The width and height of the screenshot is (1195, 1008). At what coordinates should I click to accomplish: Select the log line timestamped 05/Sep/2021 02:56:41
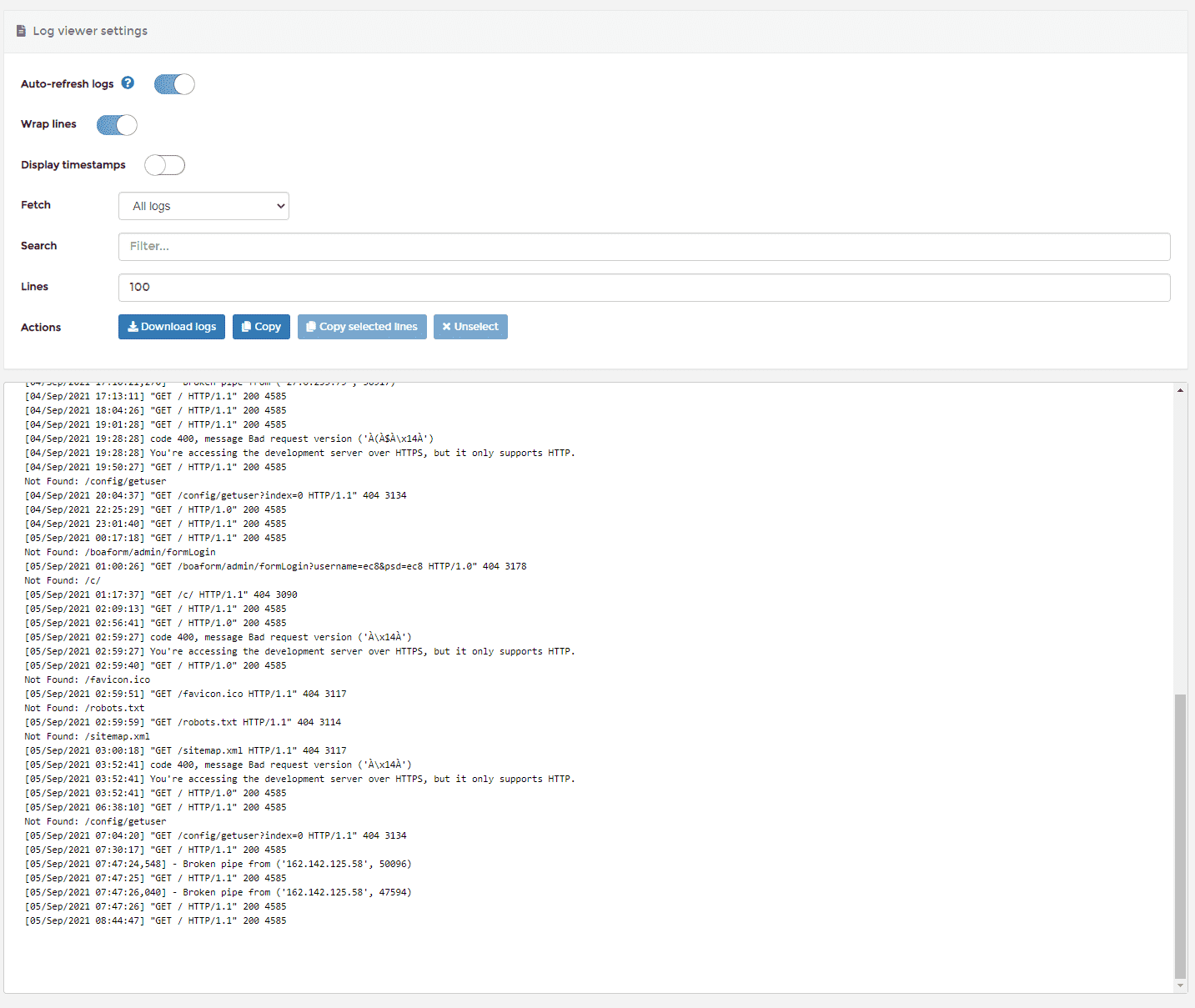[155, 623]
